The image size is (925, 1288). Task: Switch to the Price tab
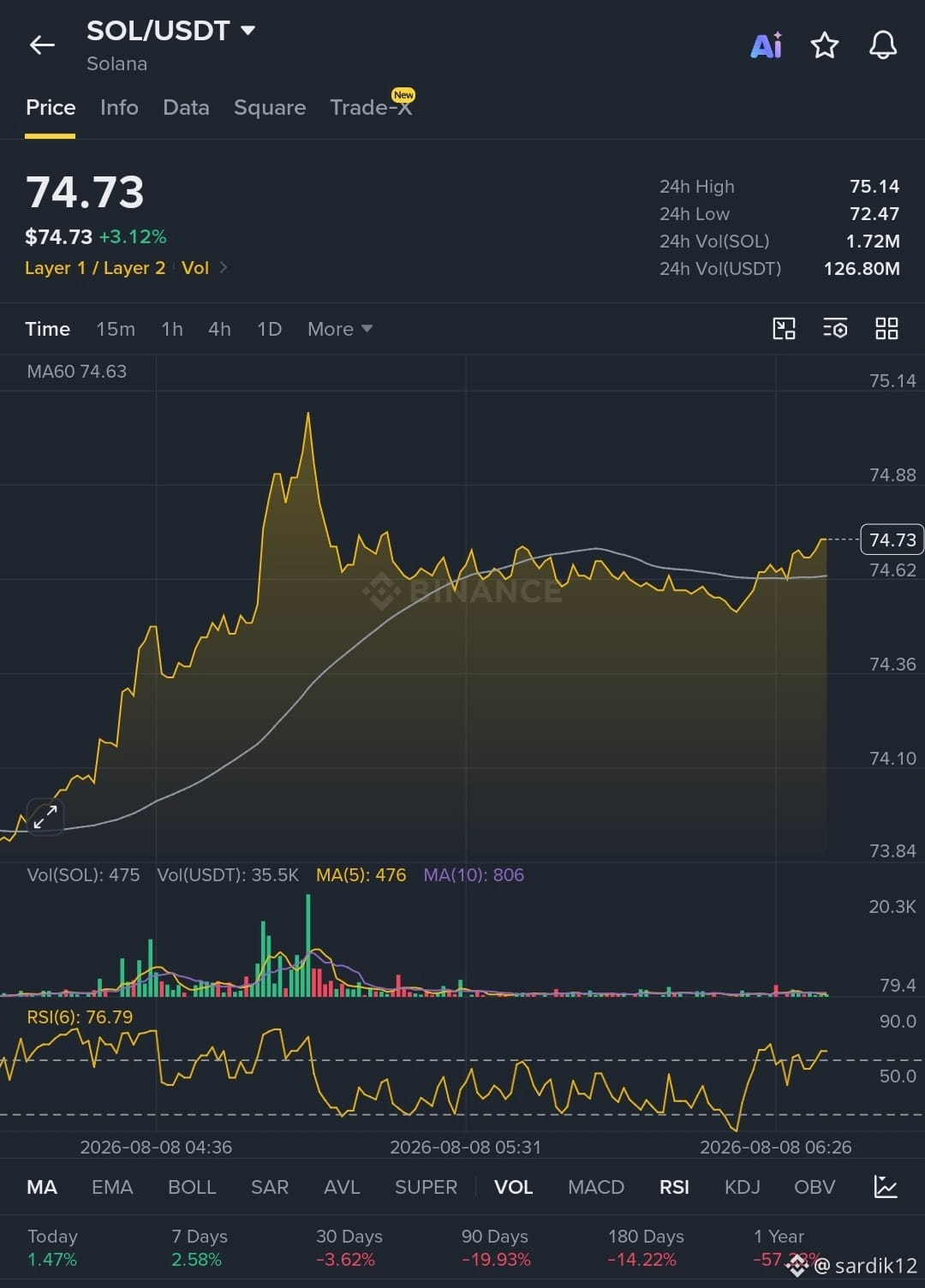point(51,107)
